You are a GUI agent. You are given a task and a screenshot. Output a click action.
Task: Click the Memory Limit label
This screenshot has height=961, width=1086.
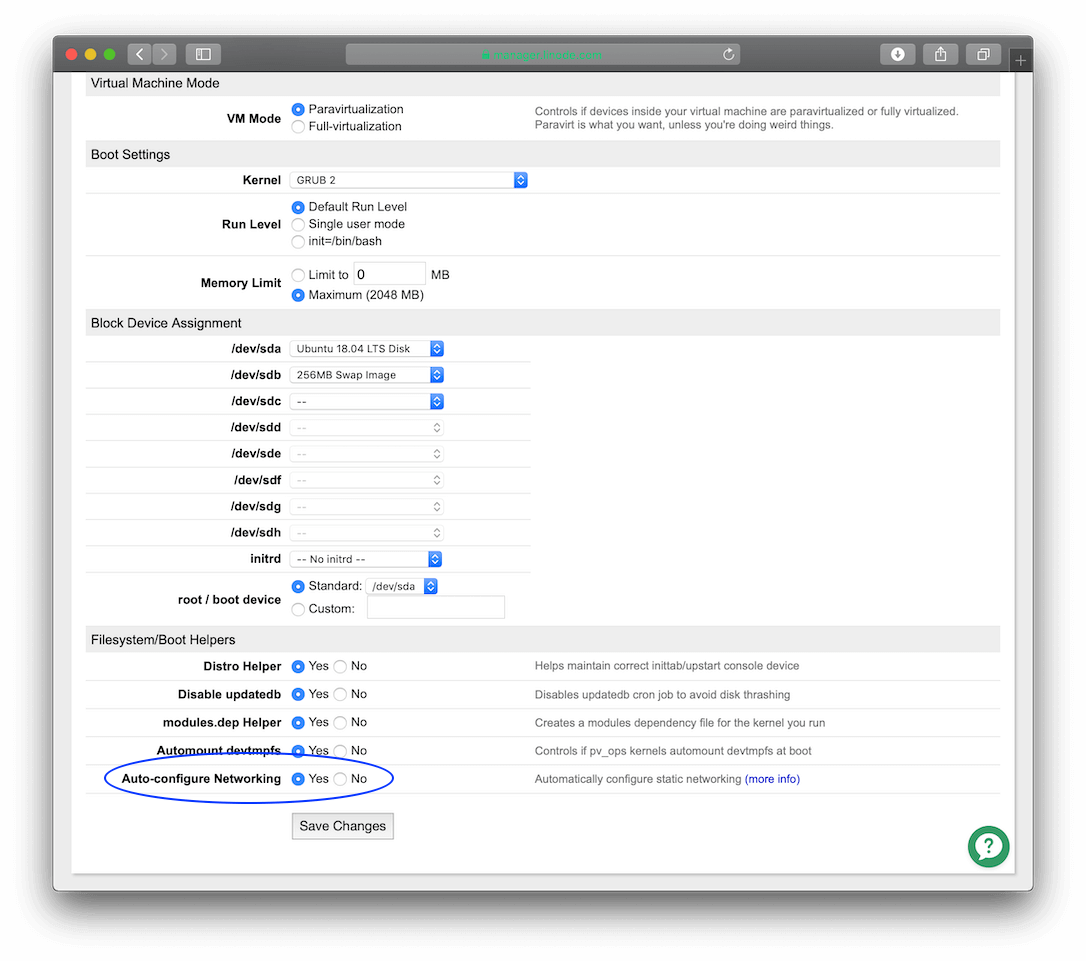tap(241, 282)
